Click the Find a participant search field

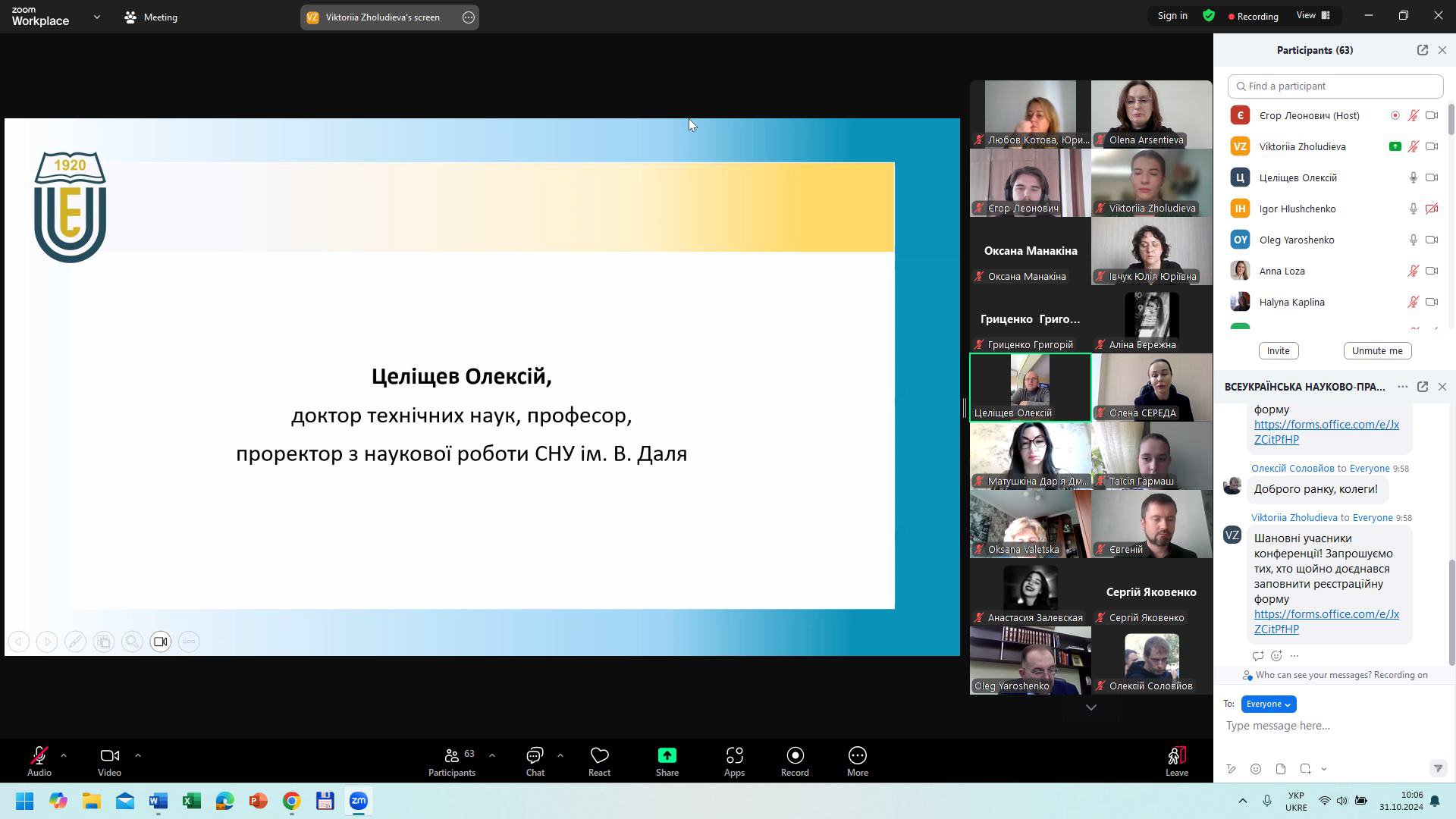click(1335, 86)
